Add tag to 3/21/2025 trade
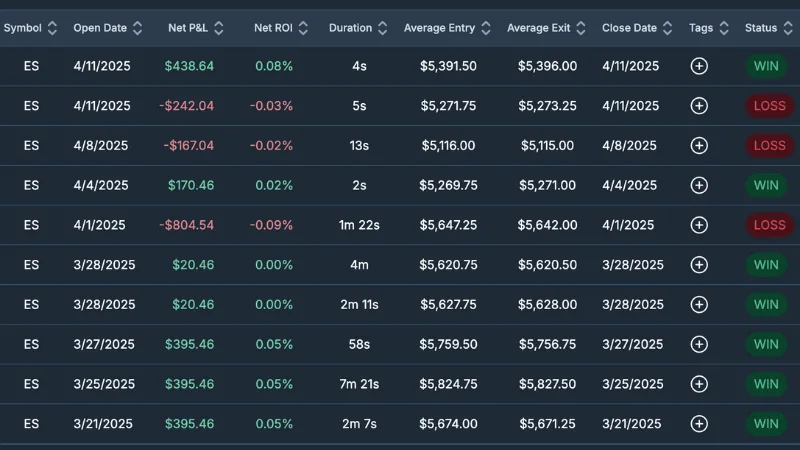 699,424
